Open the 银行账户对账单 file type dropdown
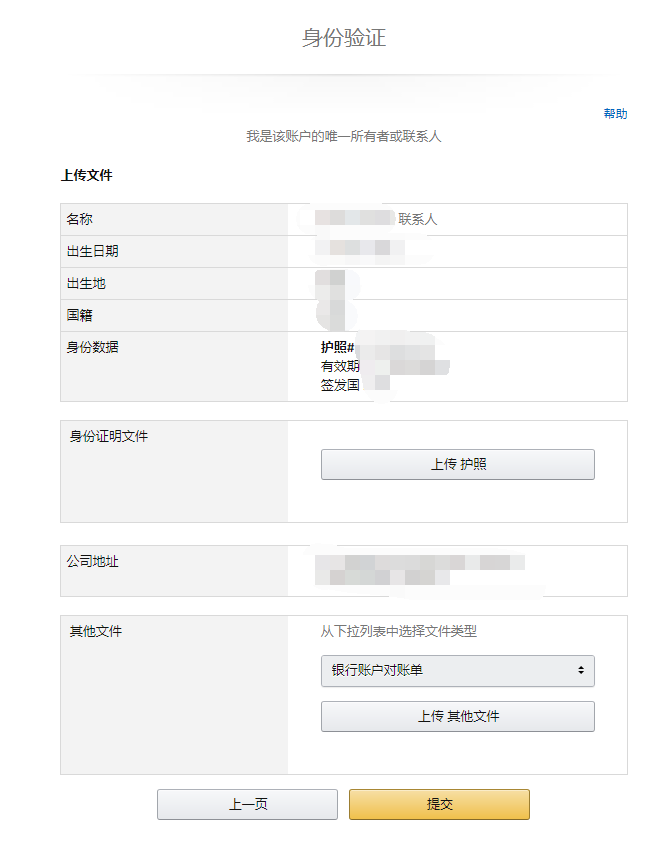The width and height of the screenshot is (661, 844). click(x=450, y=671)
